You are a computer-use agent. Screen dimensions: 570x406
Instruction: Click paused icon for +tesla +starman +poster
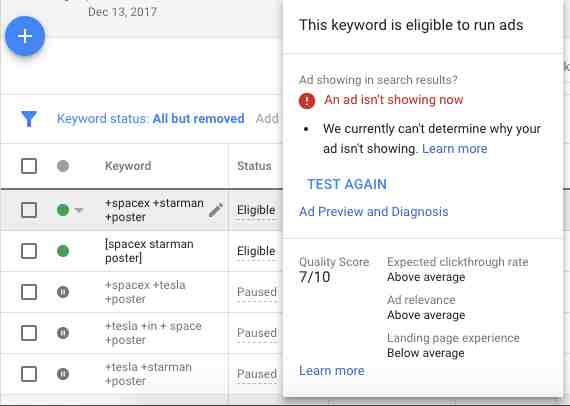[63, 374]
